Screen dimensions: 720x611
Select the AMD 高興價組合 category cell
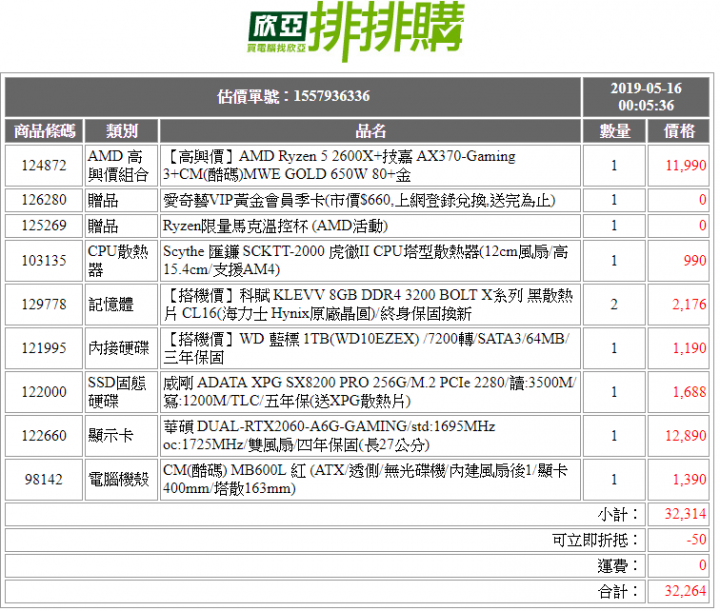122,166
